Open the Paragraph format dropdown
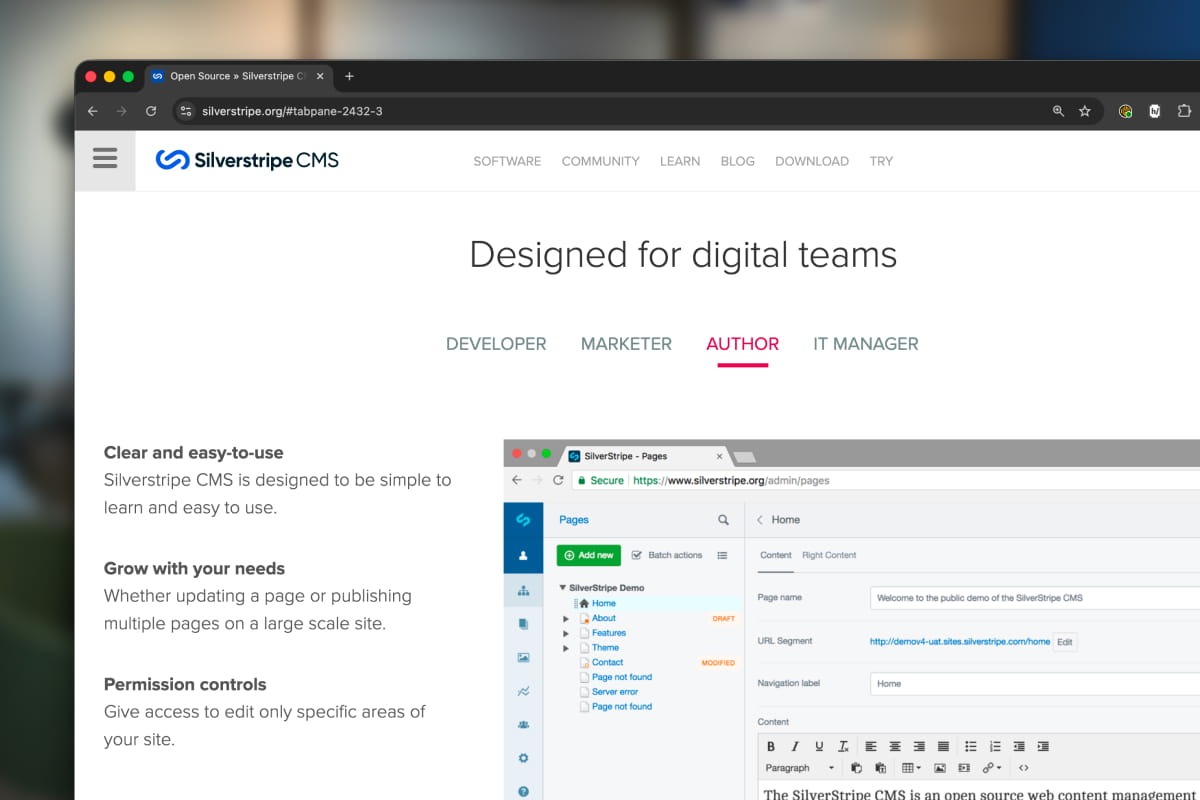The width and height of the screenshot is (1200, 800). coord(800,768)
